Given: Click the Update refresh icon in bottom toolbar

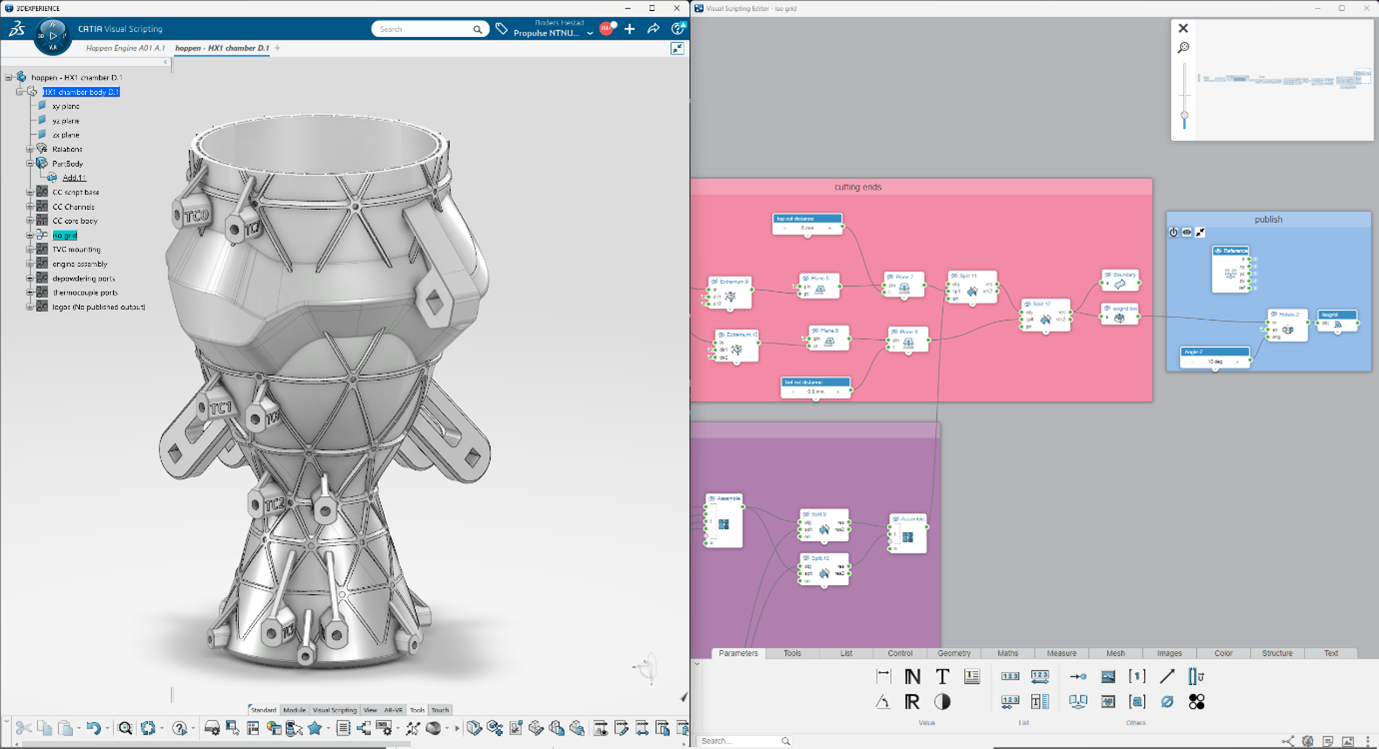Looking at the screenshot, I should (148, 728).
